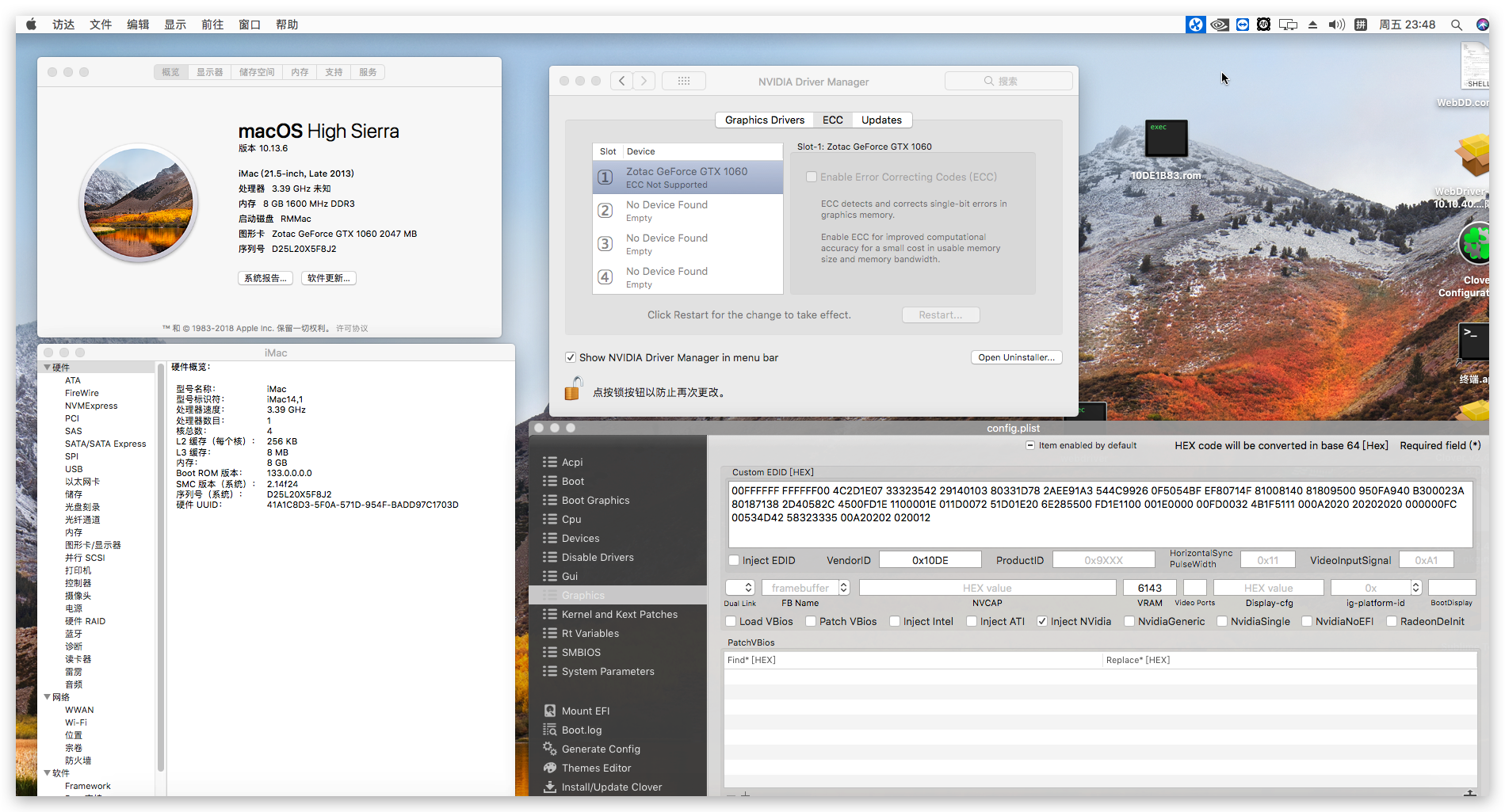Open the Themes Editor tool
This screenshot has height=812, width=1505.
point(596,768)
